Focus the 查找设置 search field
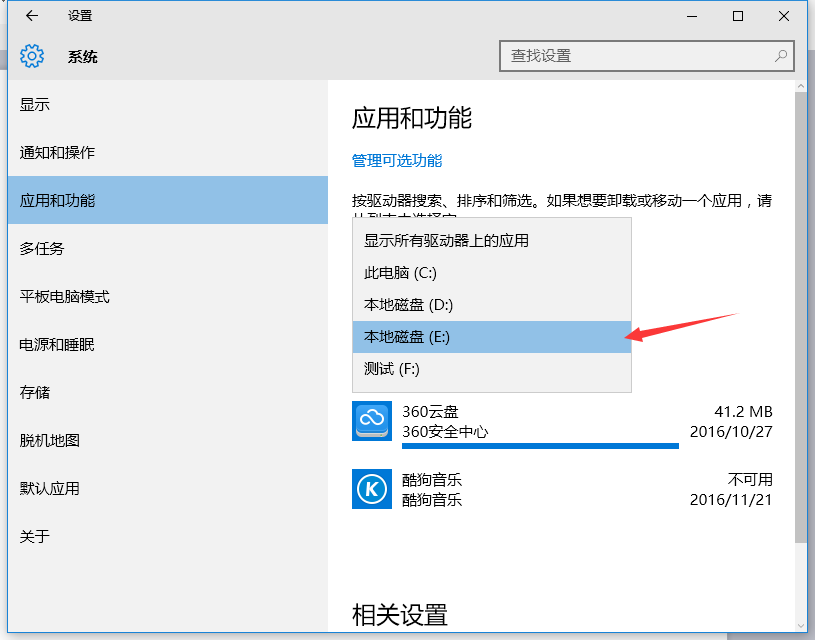815x640 pixels. click(647, 56)
